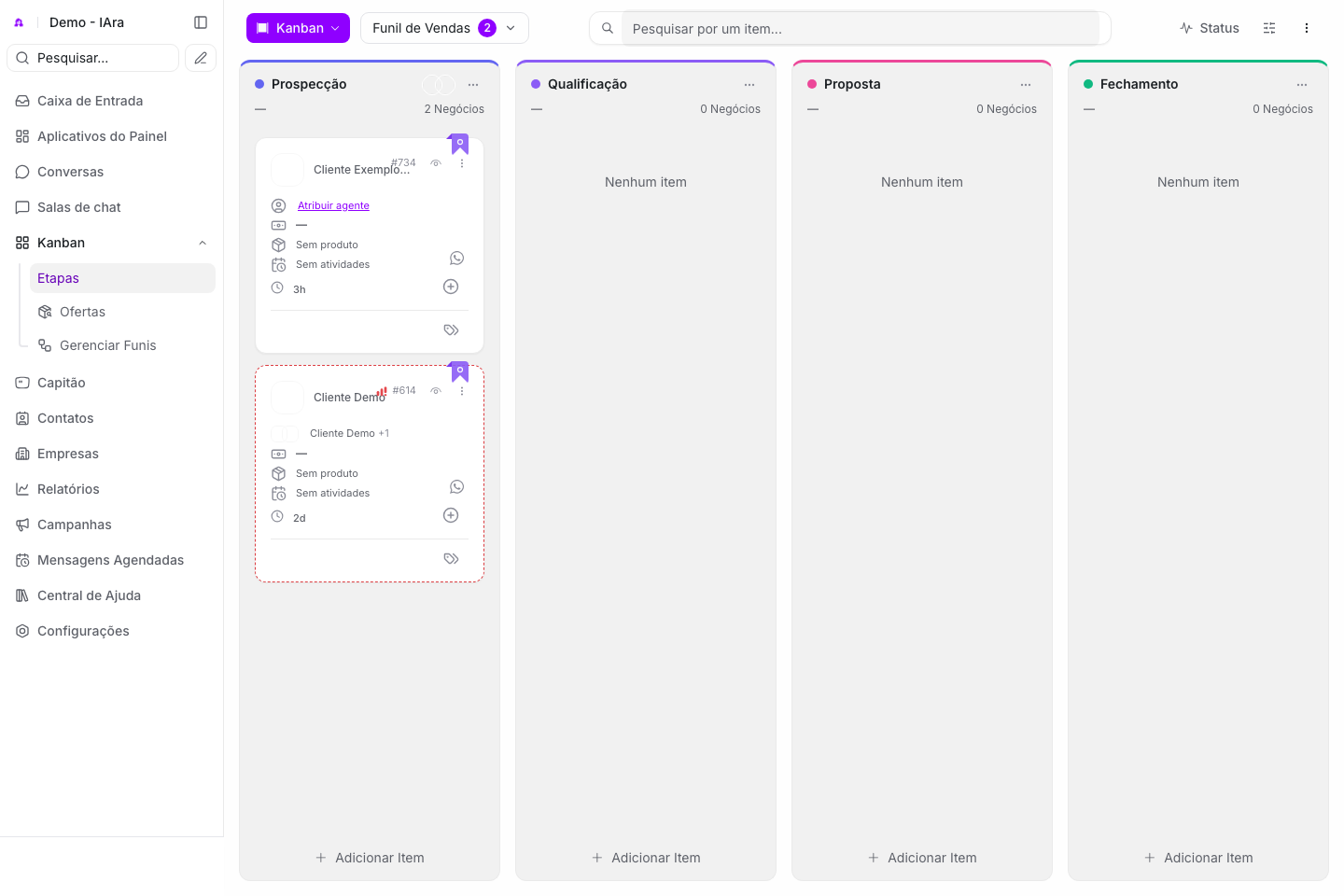This screenshot has width=1344, height=896.
Task: Add item to Fechamento column
Action: [1198, 858]
